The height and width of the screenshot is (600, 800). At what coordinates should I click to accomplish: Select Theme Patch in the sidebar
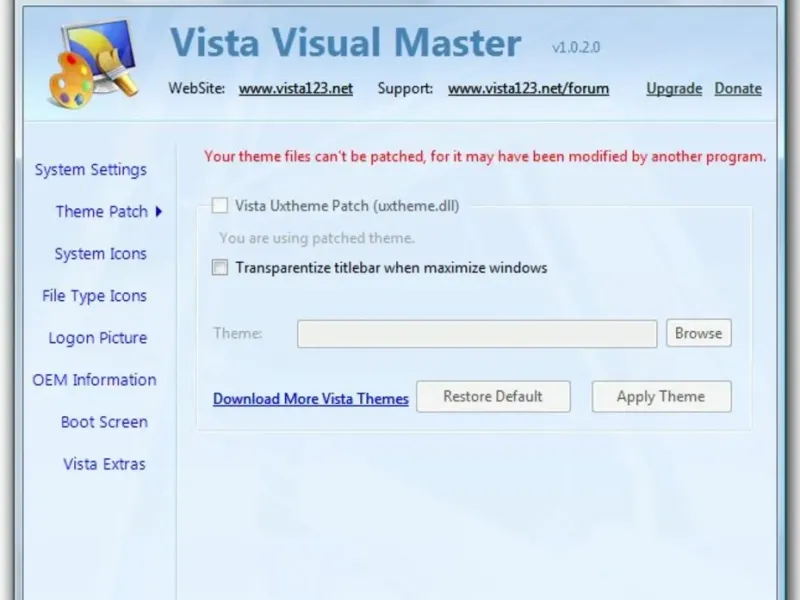click(x=102, y=212)
